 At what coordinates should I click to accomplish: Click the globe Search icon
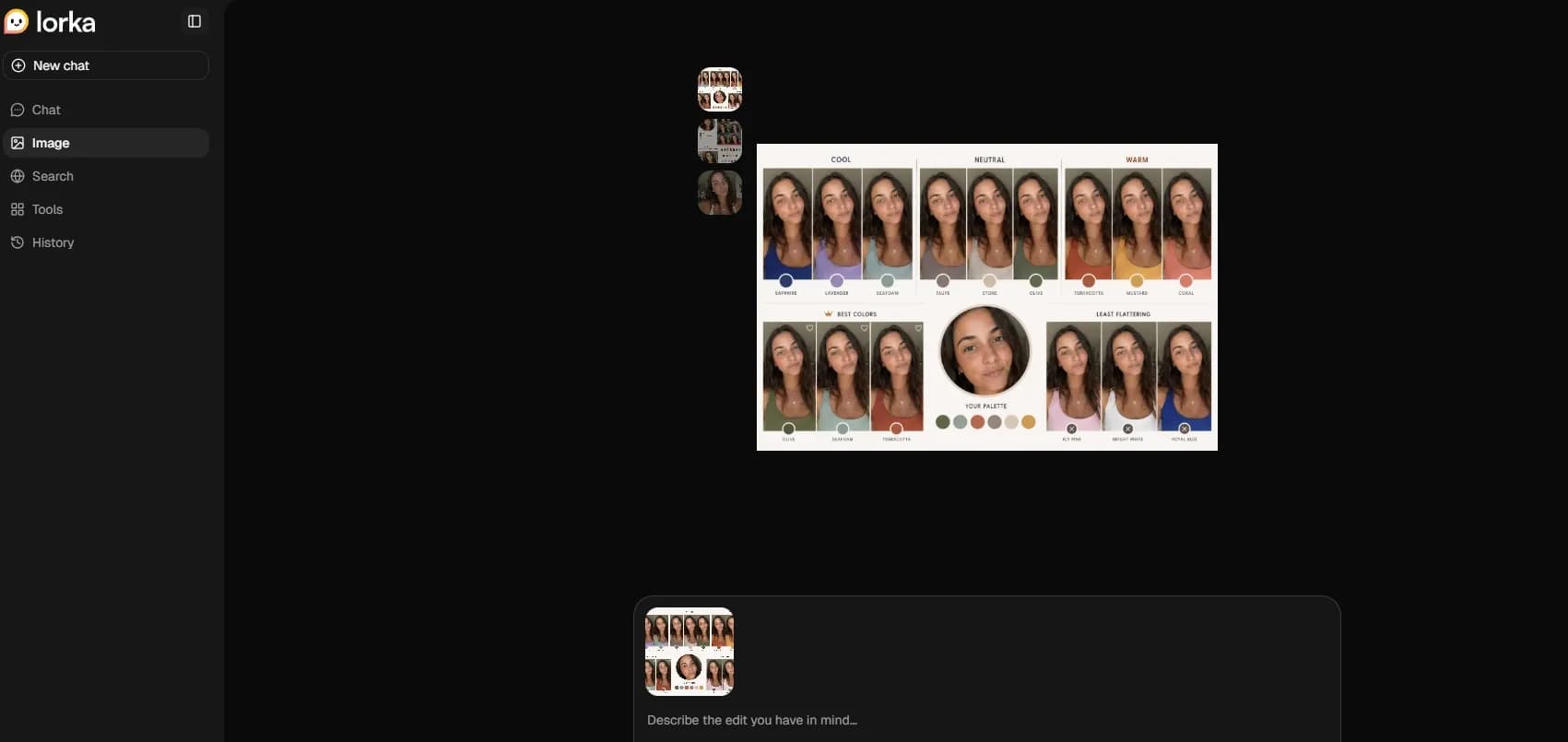pos(18,176)
